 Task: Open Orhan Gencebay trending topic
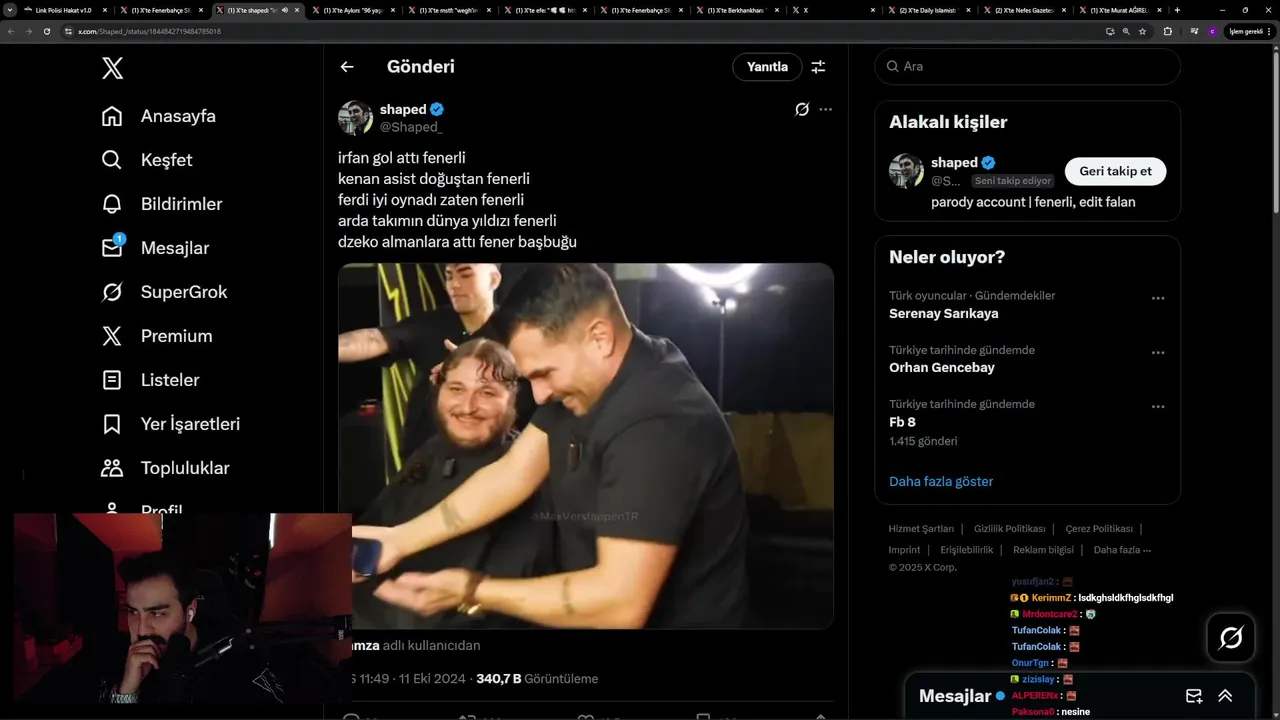point(941,367)
